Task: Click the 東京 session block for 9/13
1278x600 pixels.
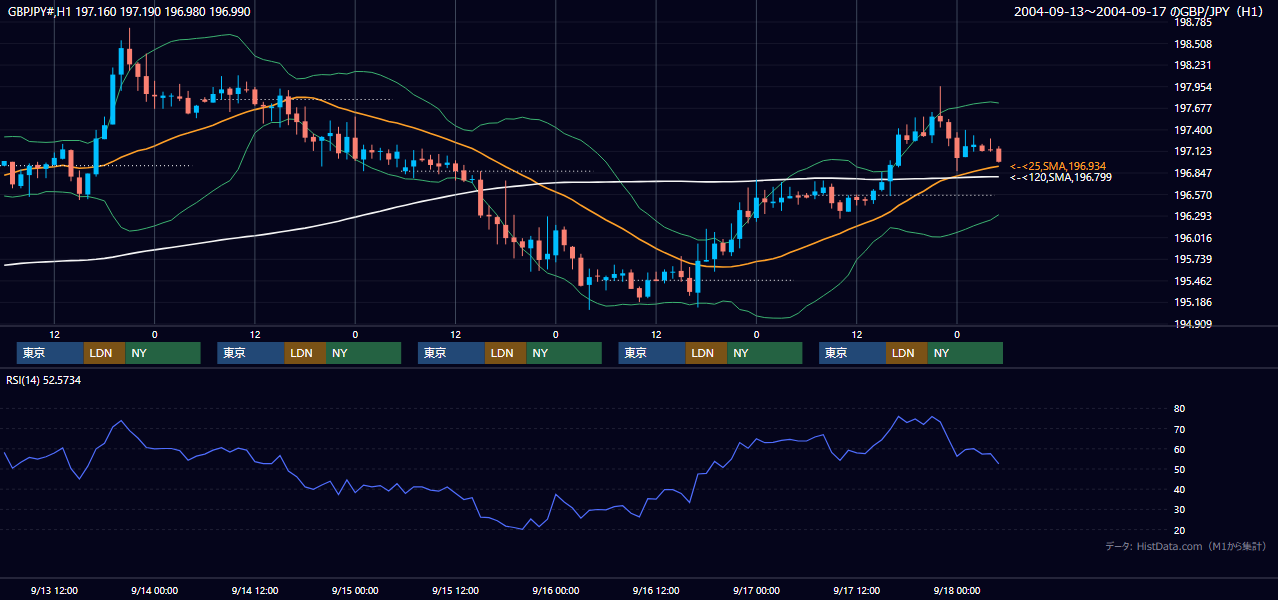Action: [50, 353]
